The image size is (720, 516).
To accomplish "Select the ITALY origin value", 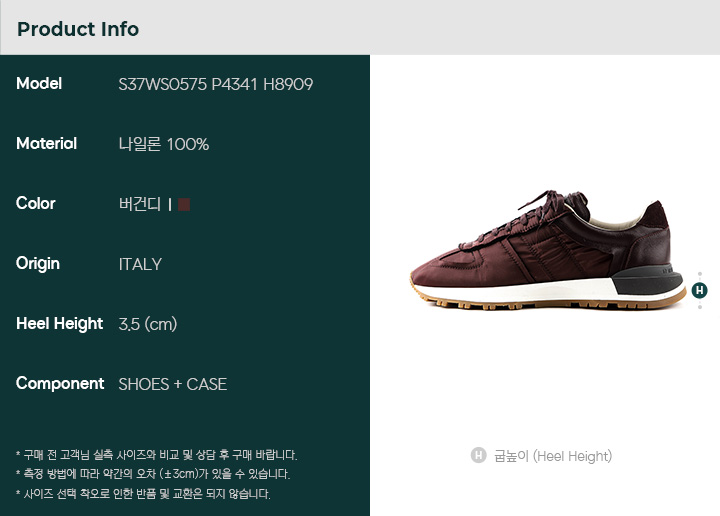I will coord(140,264).
